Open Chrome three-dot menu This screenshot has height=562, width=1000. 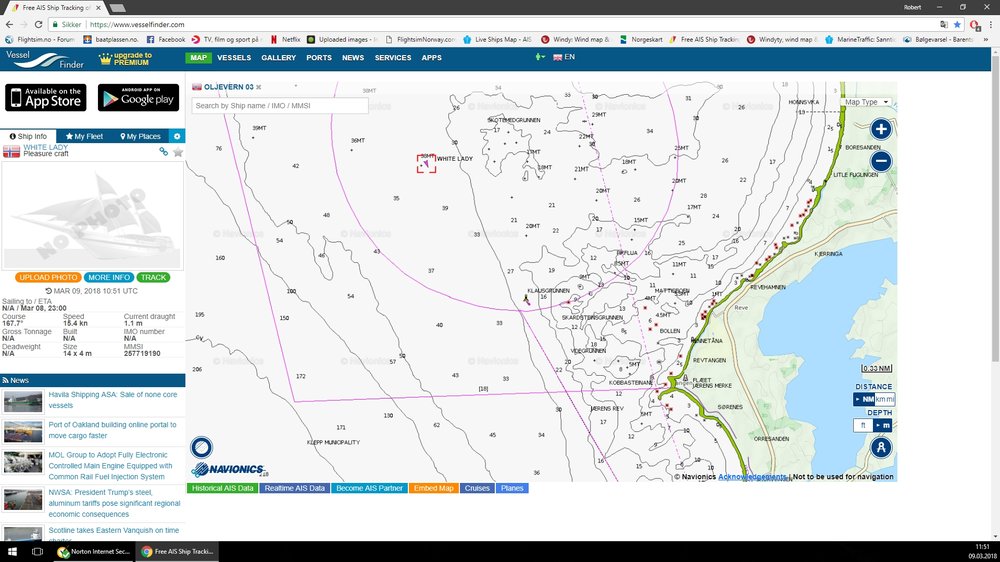(989, 24)
